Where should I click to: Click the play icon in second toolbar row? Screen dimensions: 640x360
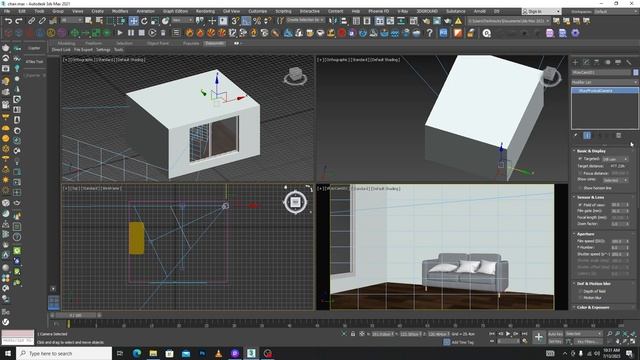(120, 33)
